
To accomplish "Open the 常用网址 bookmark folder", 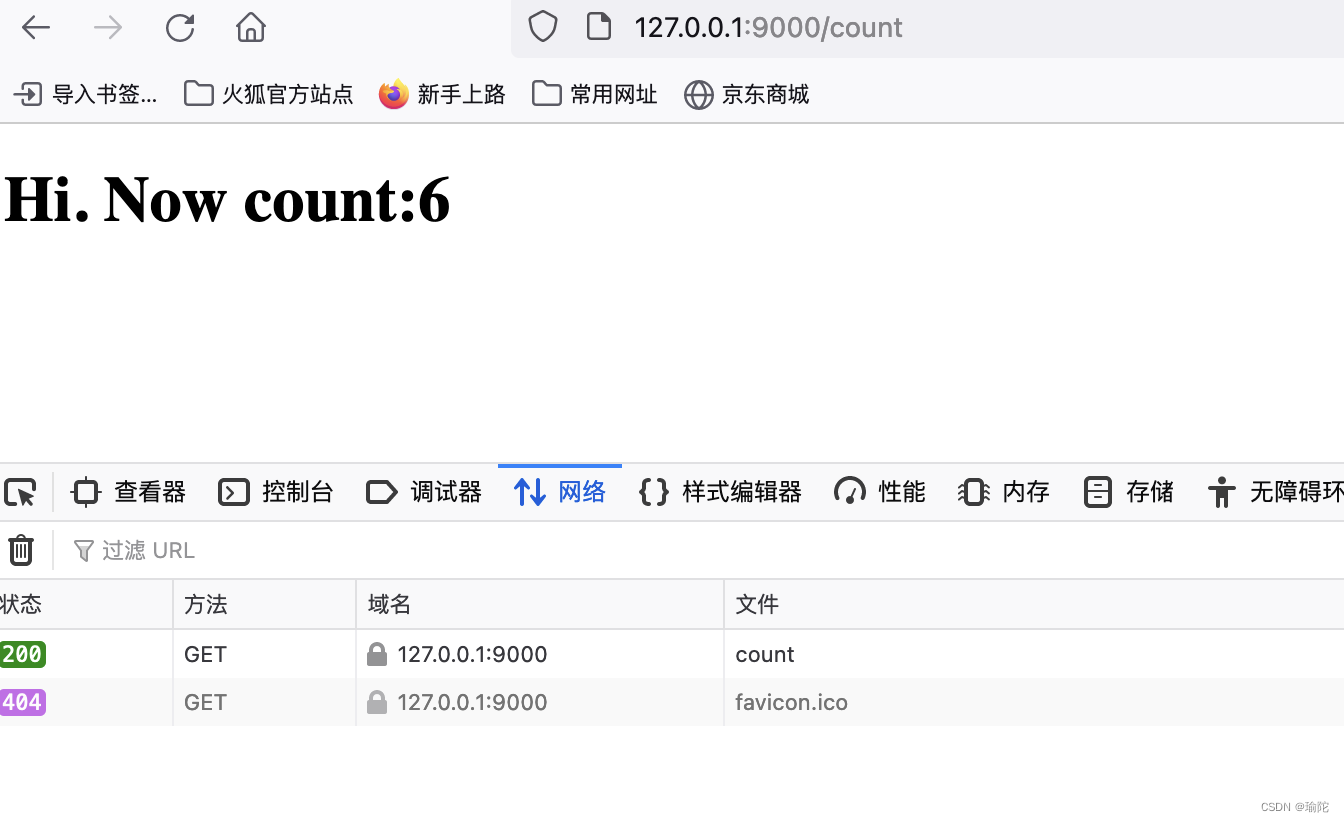I will (595, 94).
